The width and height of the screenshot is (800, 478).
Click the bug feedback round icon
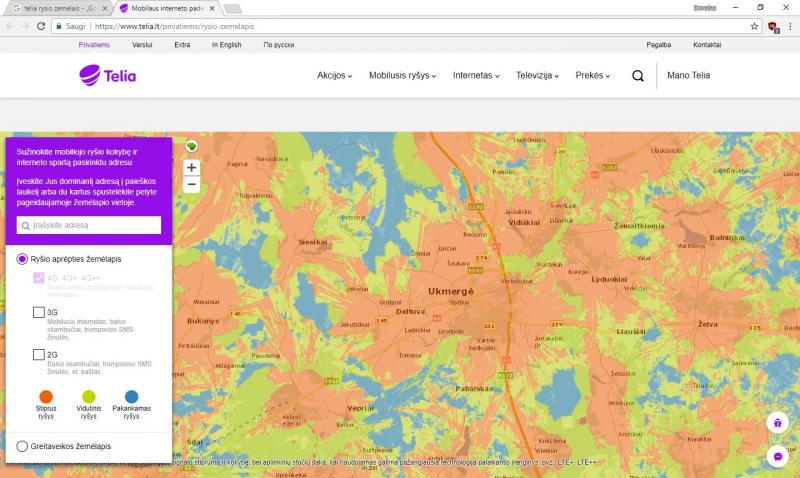pos(778,422)
